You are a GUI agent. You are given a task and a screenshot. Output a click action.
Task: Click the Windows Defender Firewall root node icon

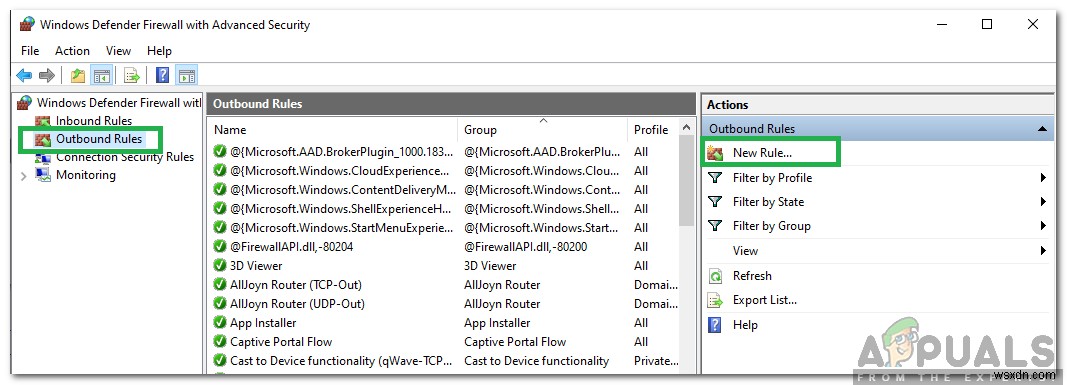[x=25, y=103]
